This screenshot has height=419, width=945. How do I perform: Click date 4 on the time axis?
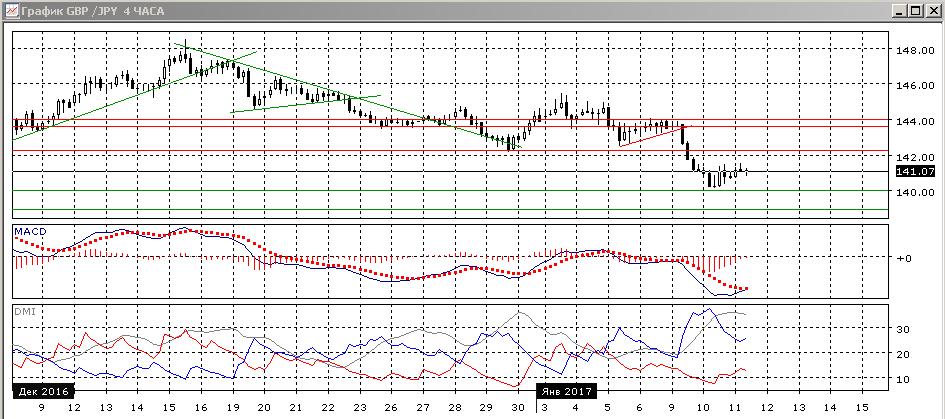point(576,407)
